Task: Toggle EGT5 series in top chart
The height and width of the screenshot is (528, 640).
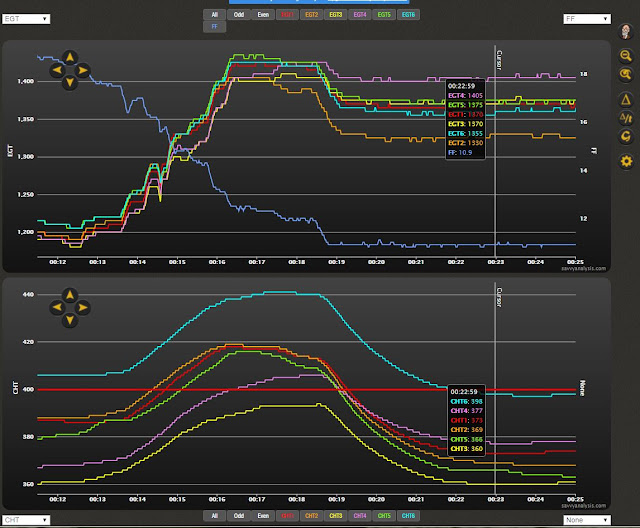Action: click(x=384, y=15)
